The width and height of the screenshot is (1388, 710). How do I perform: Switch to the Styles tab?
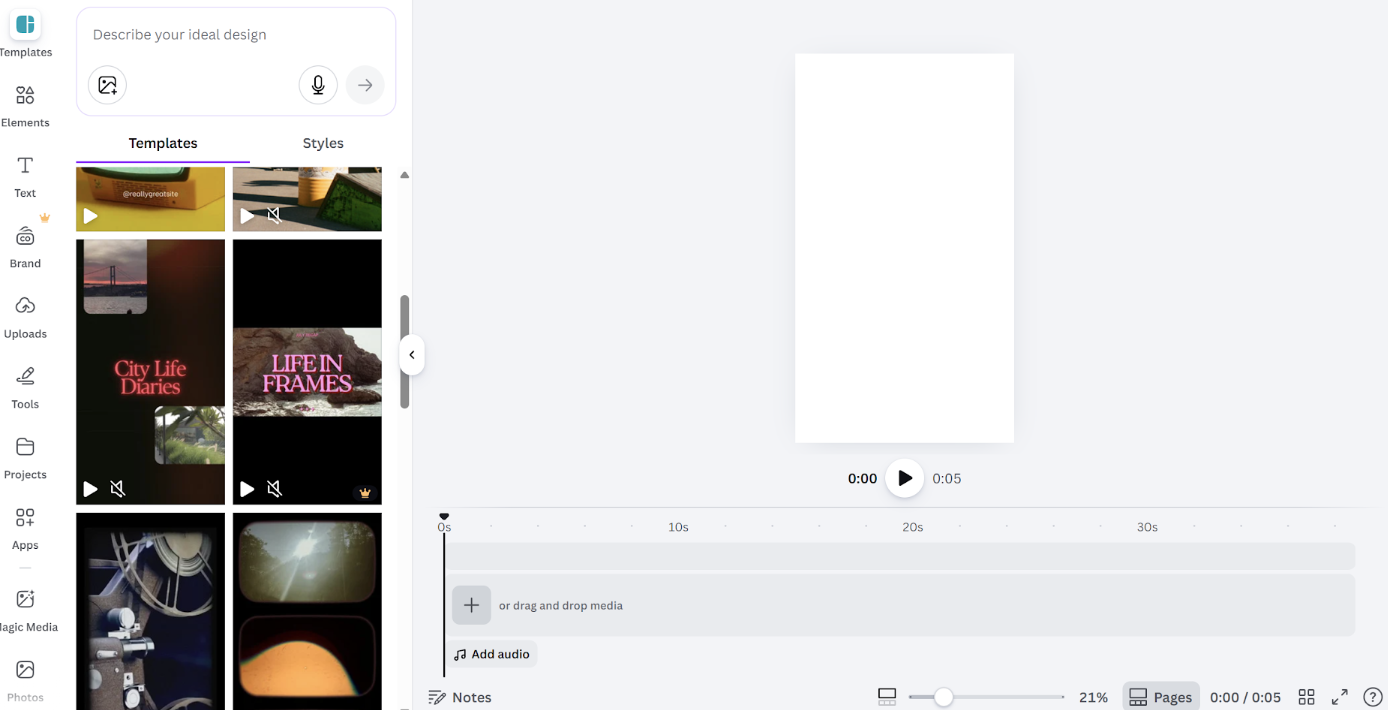(x=323, y=143)
